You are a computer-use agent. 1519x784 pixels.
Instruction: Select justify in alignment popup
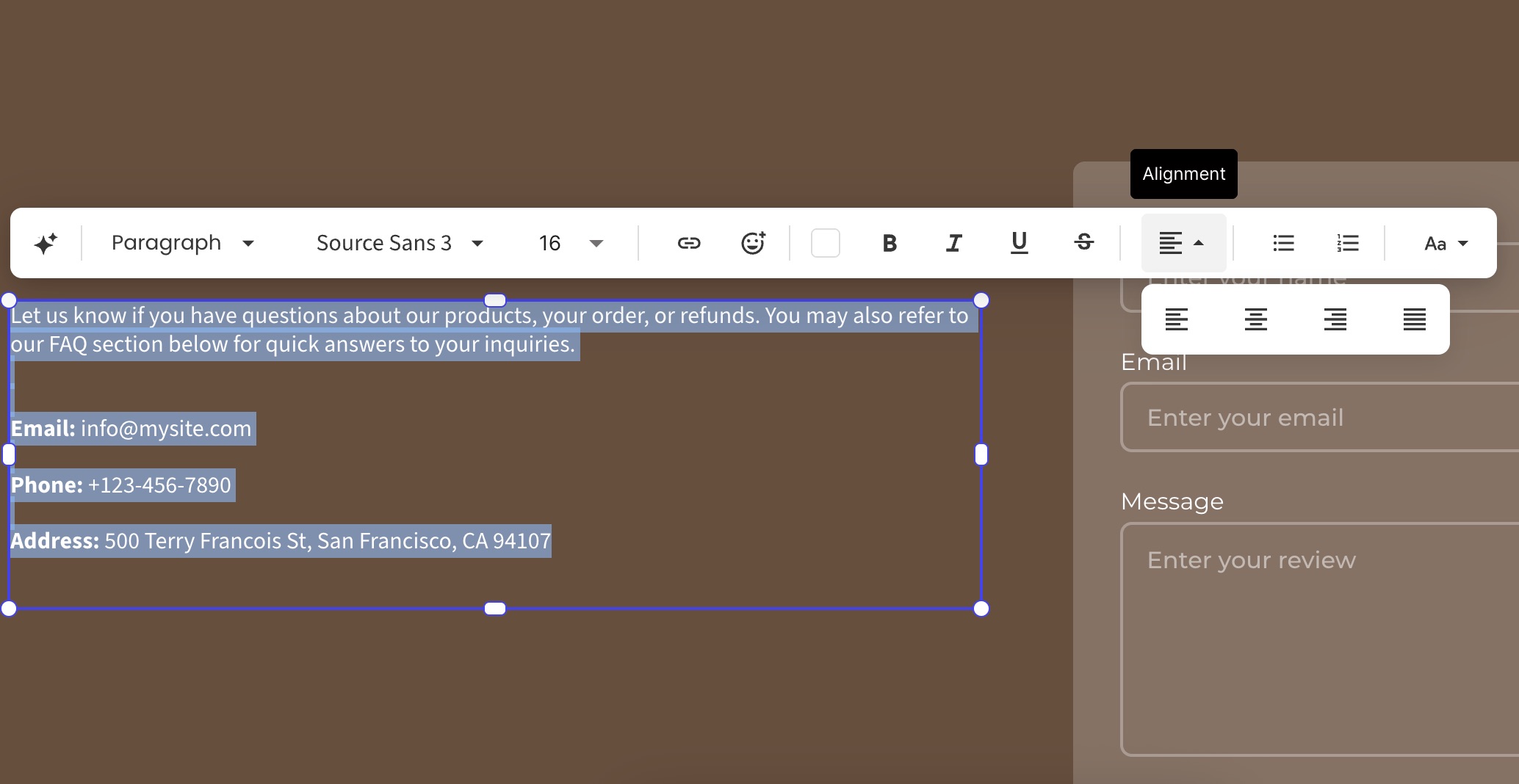click(1414, 319)
